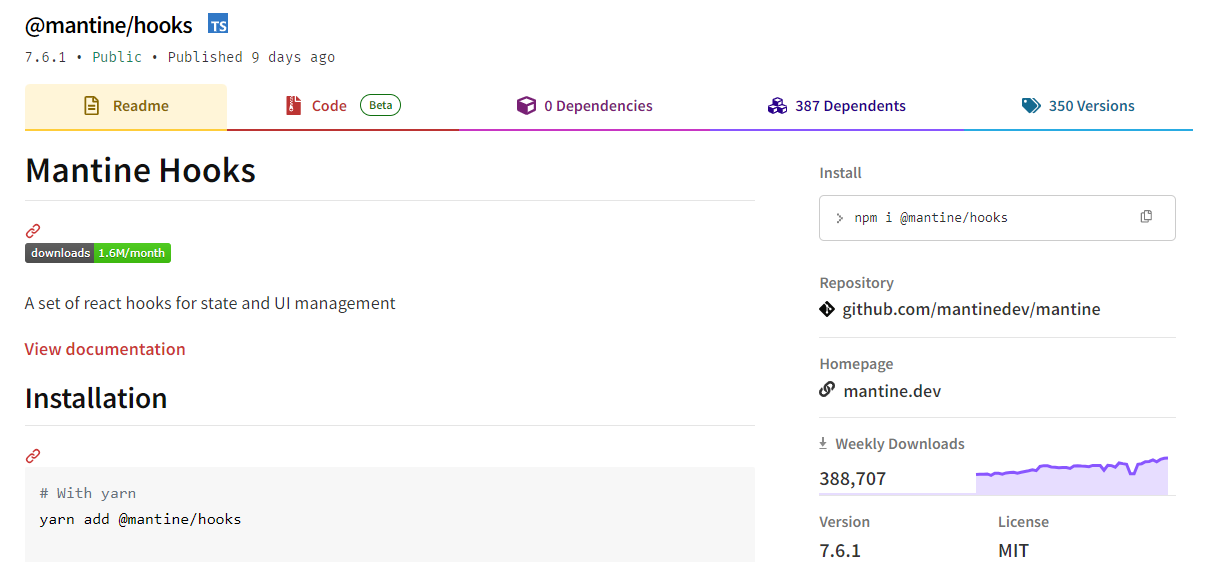Open the 387 Dependents tab
The width and height of the screenshot is (1232, 562).
click(x=837, y=106)
